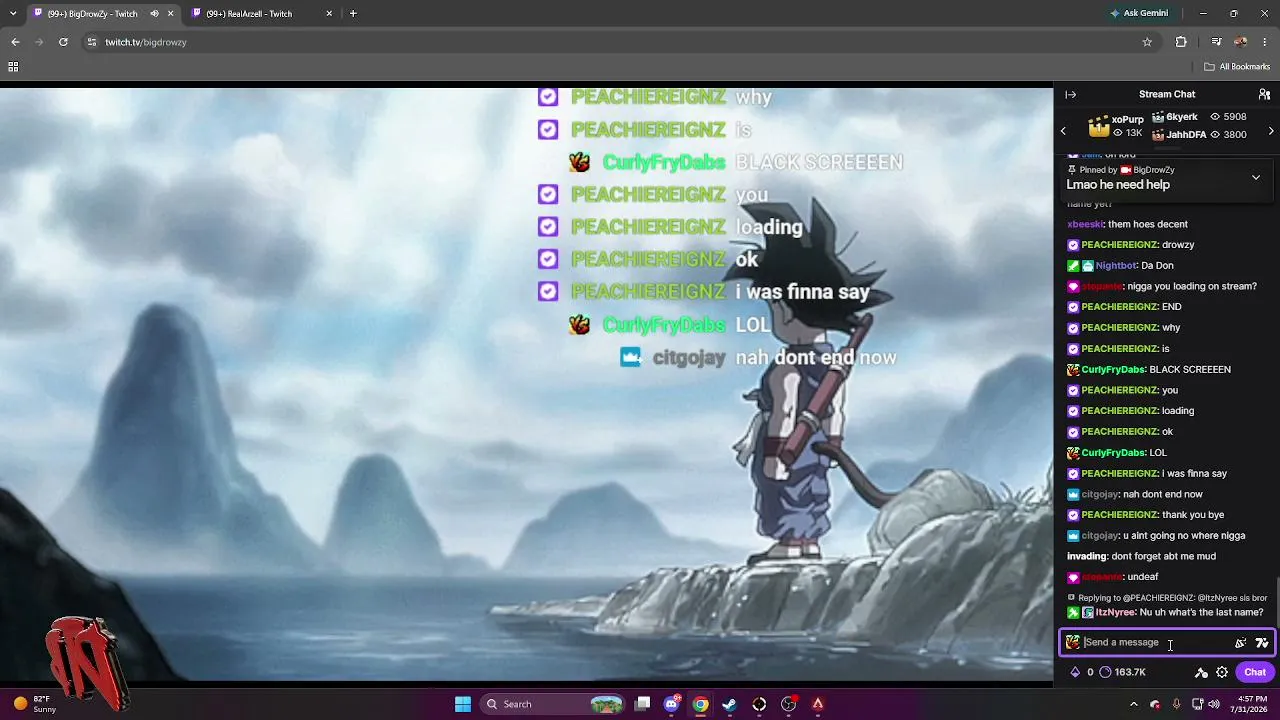1280x720 pixels.
Task: Select the chat message "thank you bye"
Action: click(1193, 515)
